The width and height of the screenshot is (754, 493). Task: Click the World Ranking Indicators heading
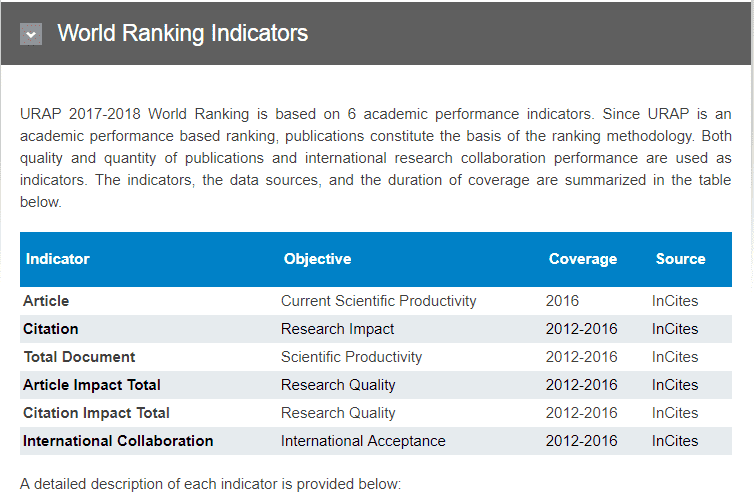183,33
